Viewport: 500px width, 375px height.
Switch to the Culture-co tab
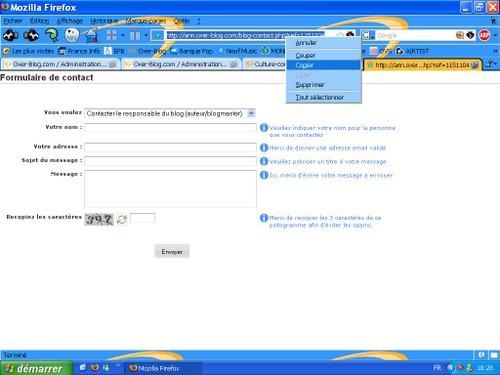click(265, 64)
